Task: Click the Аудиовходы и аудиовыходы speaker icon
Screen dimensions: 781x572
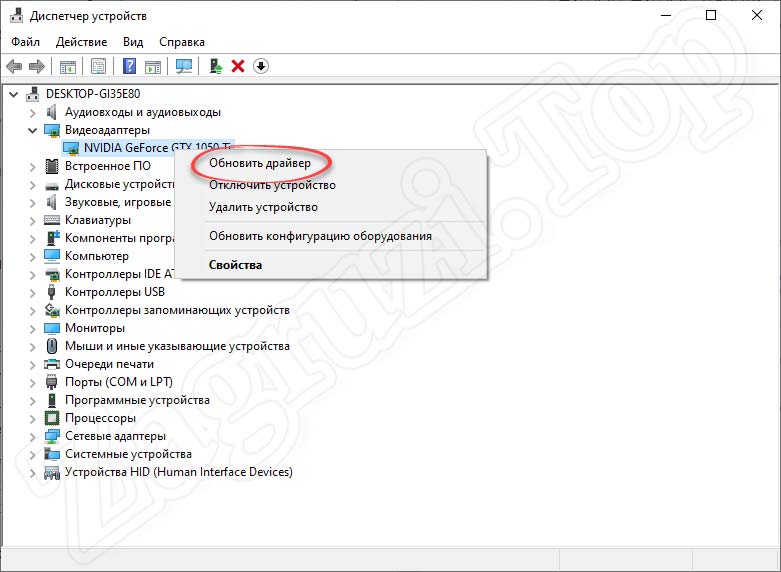Action: [51, 112]
